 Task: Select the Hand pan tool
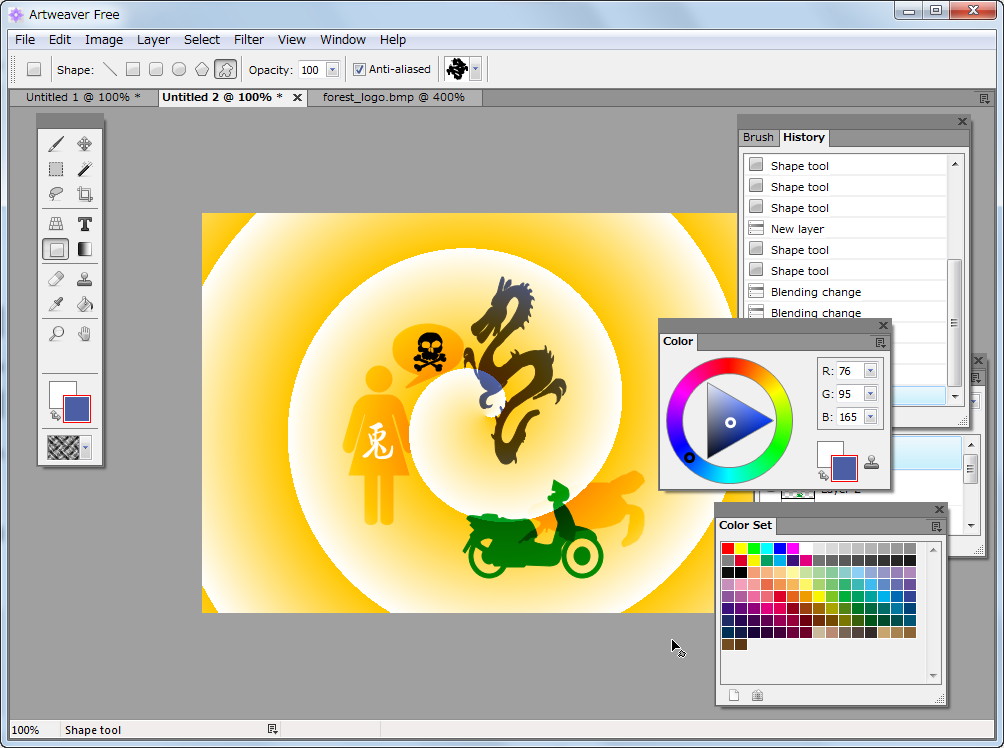[85, 334]
